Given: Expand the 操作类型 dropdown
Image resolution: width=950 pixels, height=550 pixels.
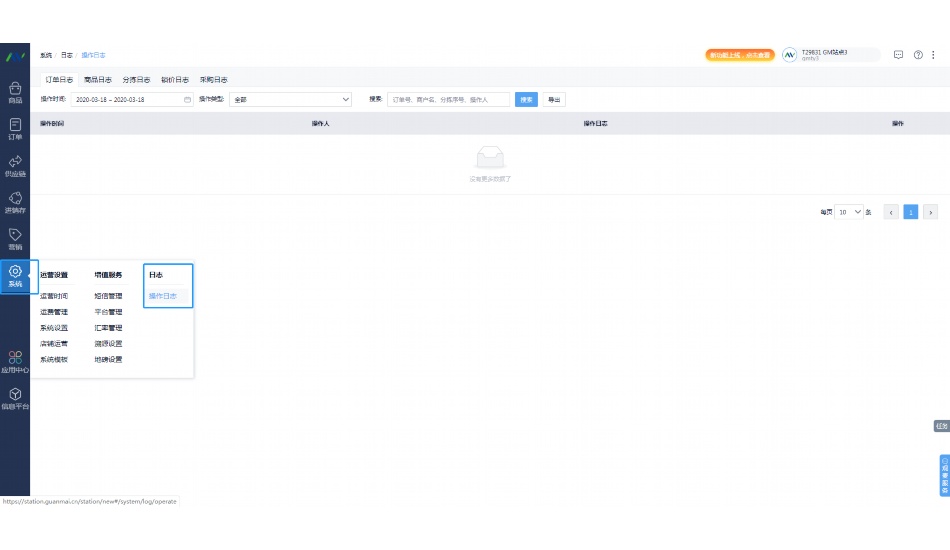Looking at the screenshot, I should [x=290, y=100].
